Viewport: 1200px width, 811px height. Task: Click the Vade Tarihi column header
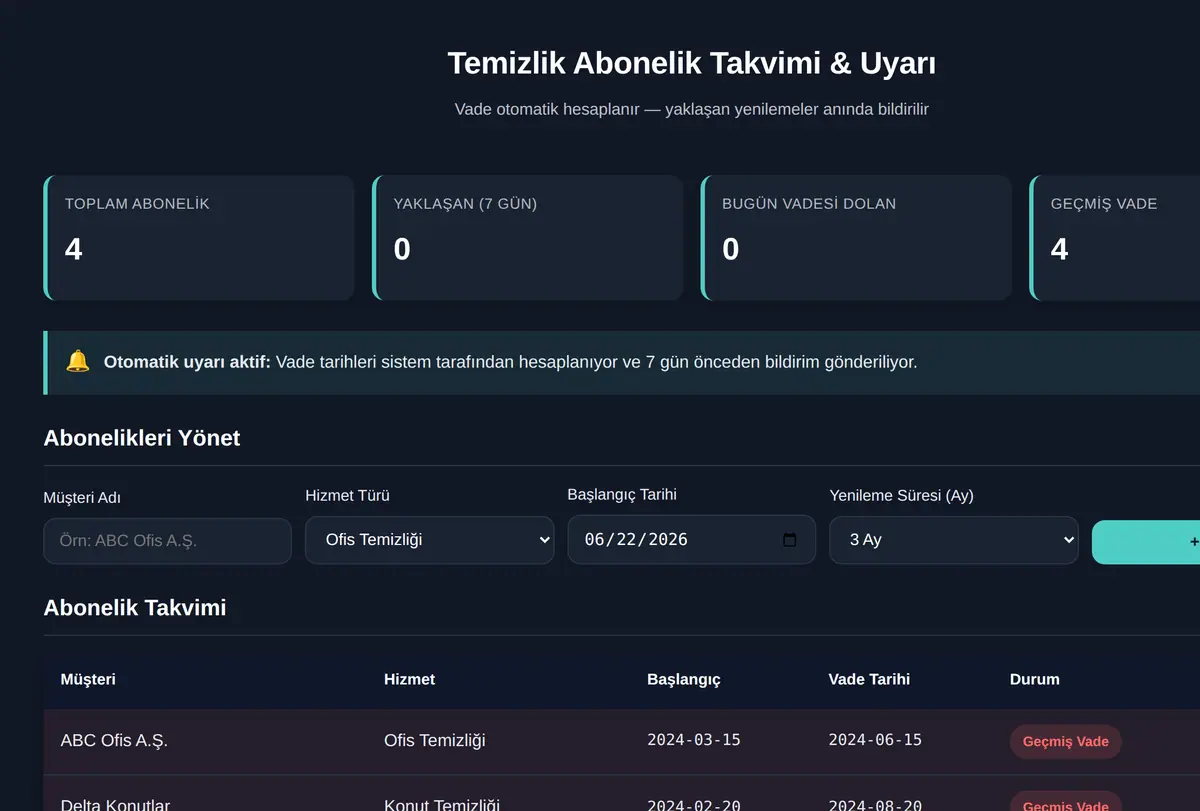pyautogui.click(x=869, y=679)
